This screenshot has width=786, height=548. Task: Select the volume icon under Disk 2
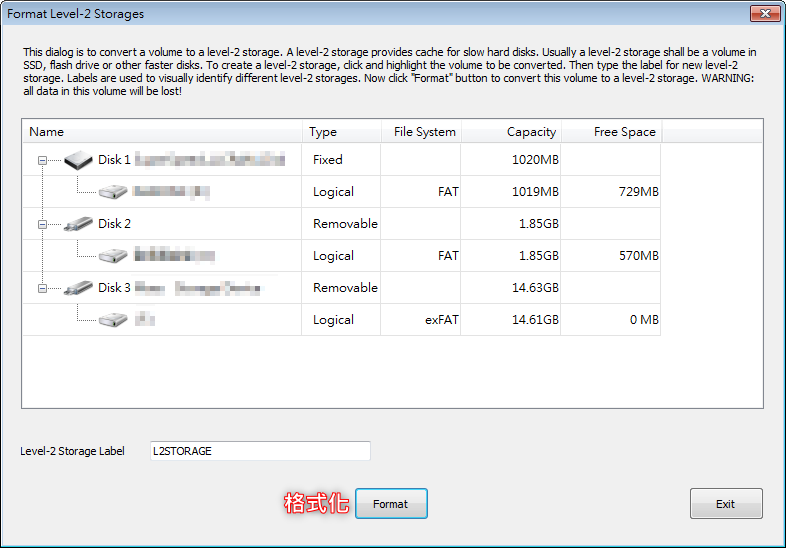113,256
